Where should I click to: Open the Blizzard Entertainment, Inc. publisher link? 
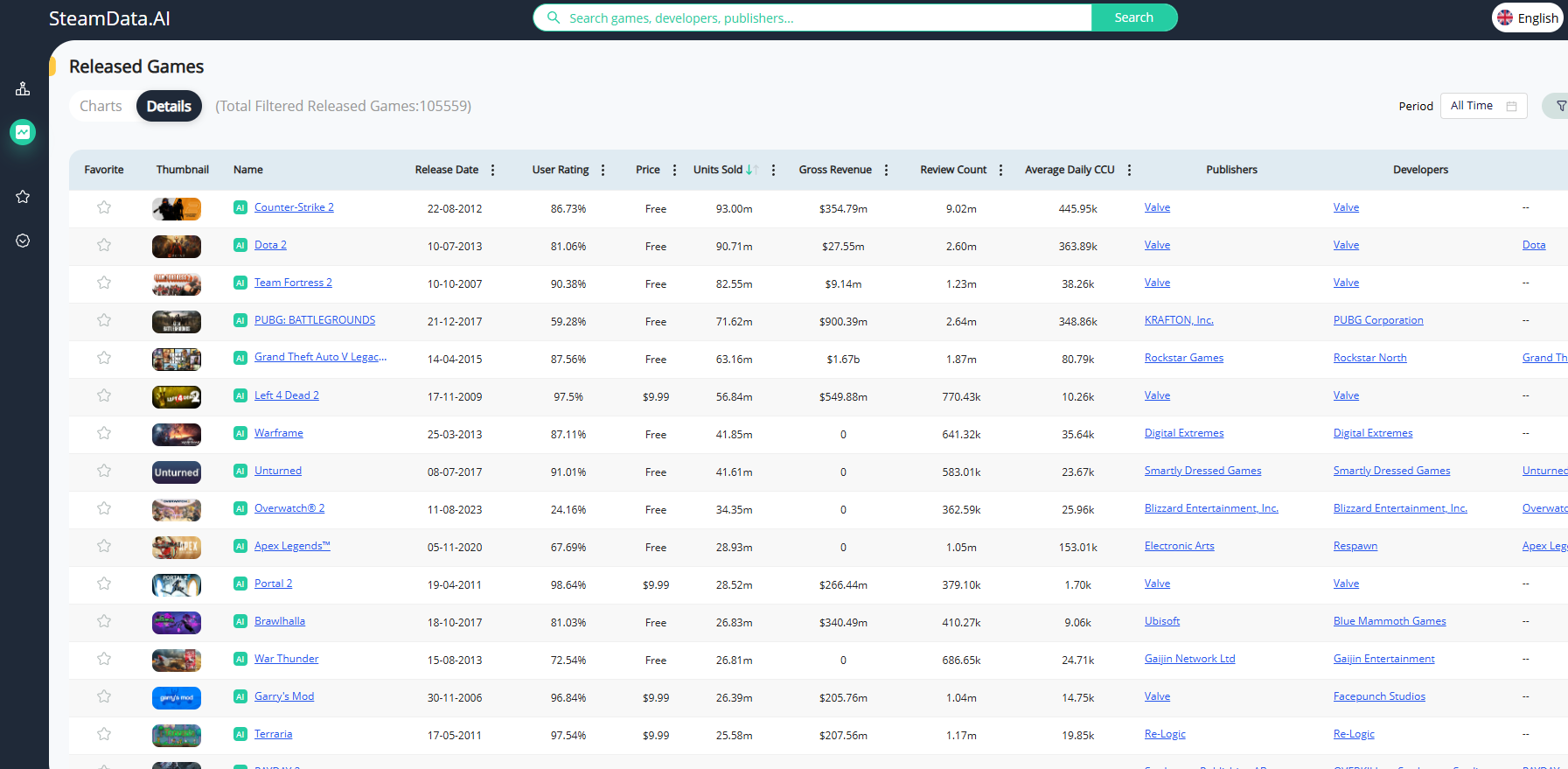point(1211,508)
